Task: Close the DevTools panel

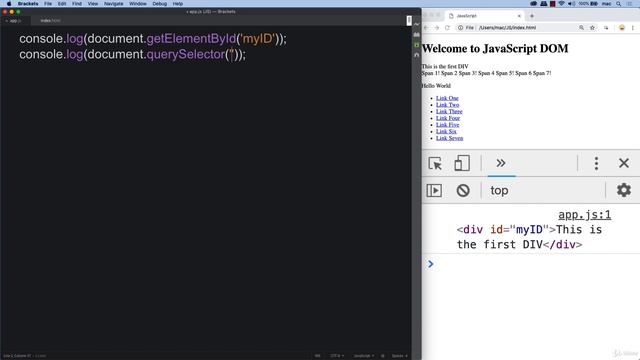Action: [624, 163]
